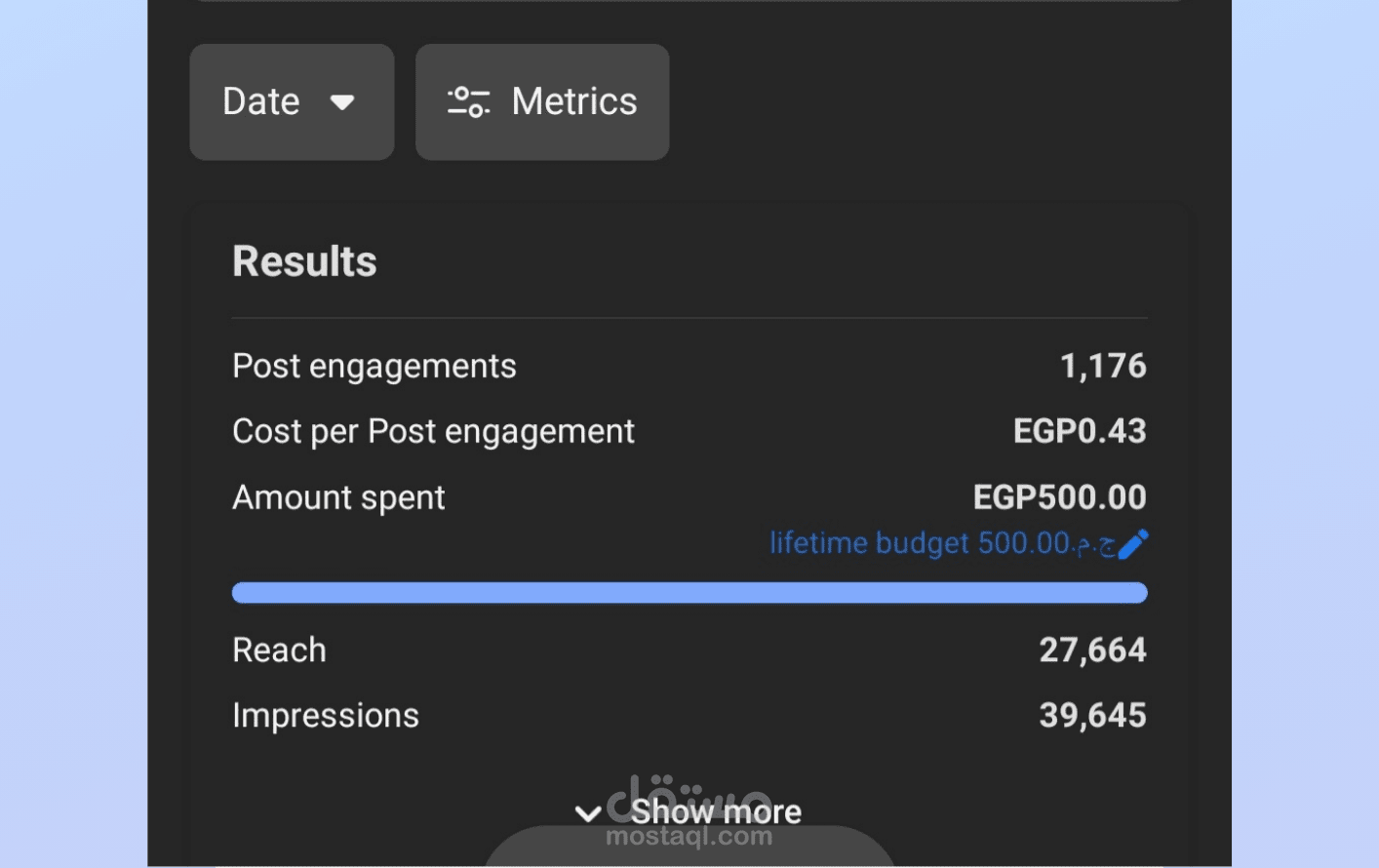This screenshot has width=1379, height=868.
Task: Select the Reach metric label
Action: point(279,650)
